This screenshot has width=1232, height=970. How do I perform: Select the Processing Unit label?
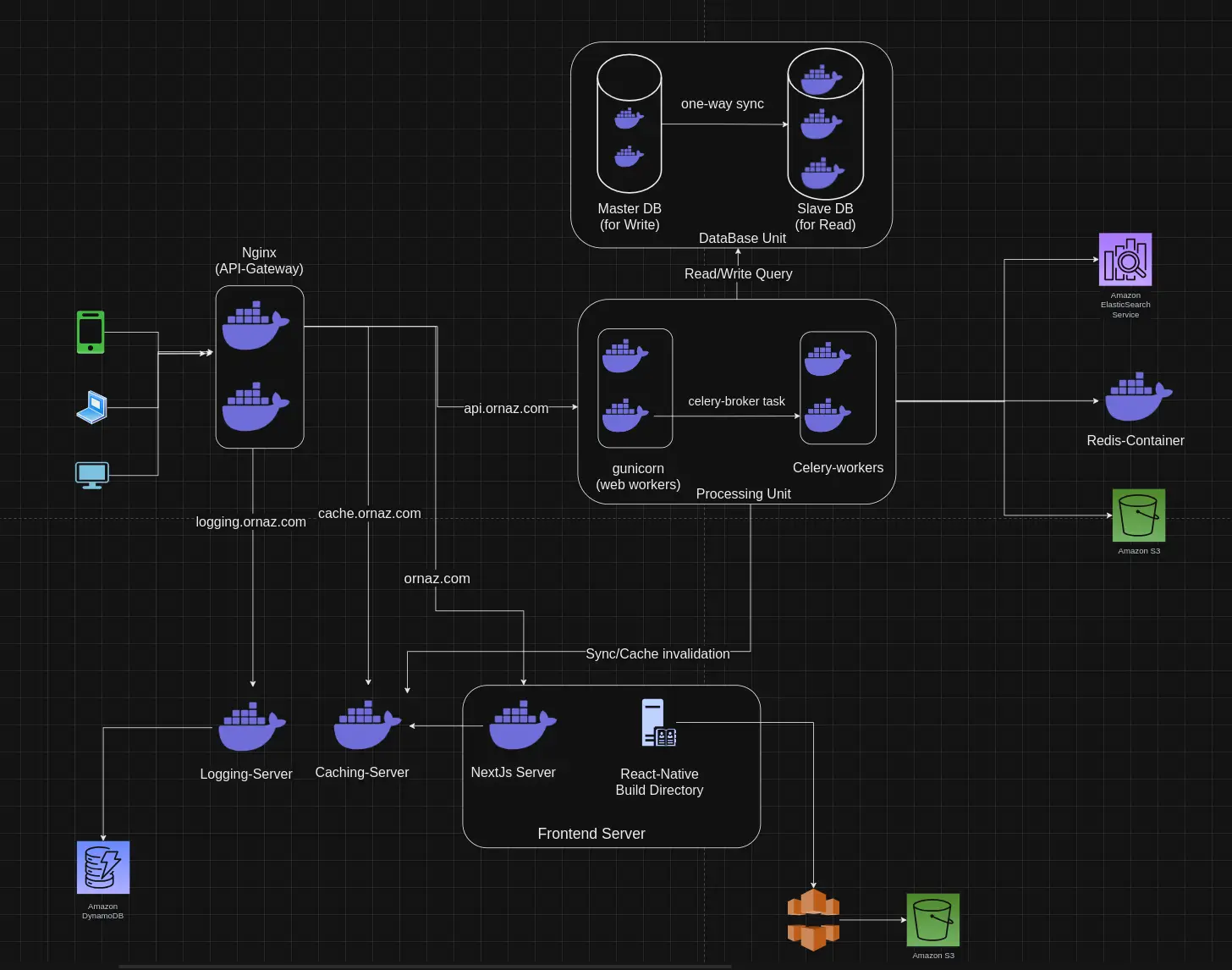point(744,493)
